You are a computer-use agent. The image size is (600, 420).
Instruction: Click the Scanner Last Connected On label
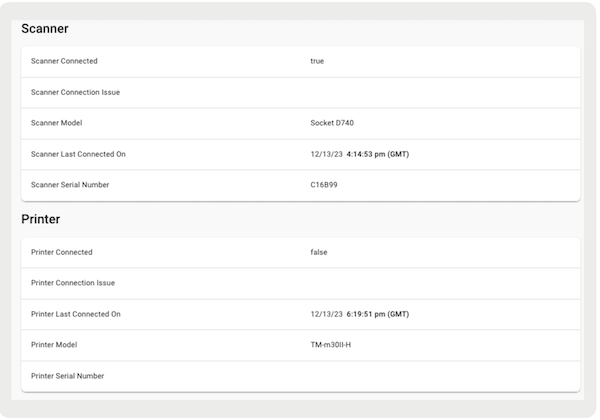78,154
